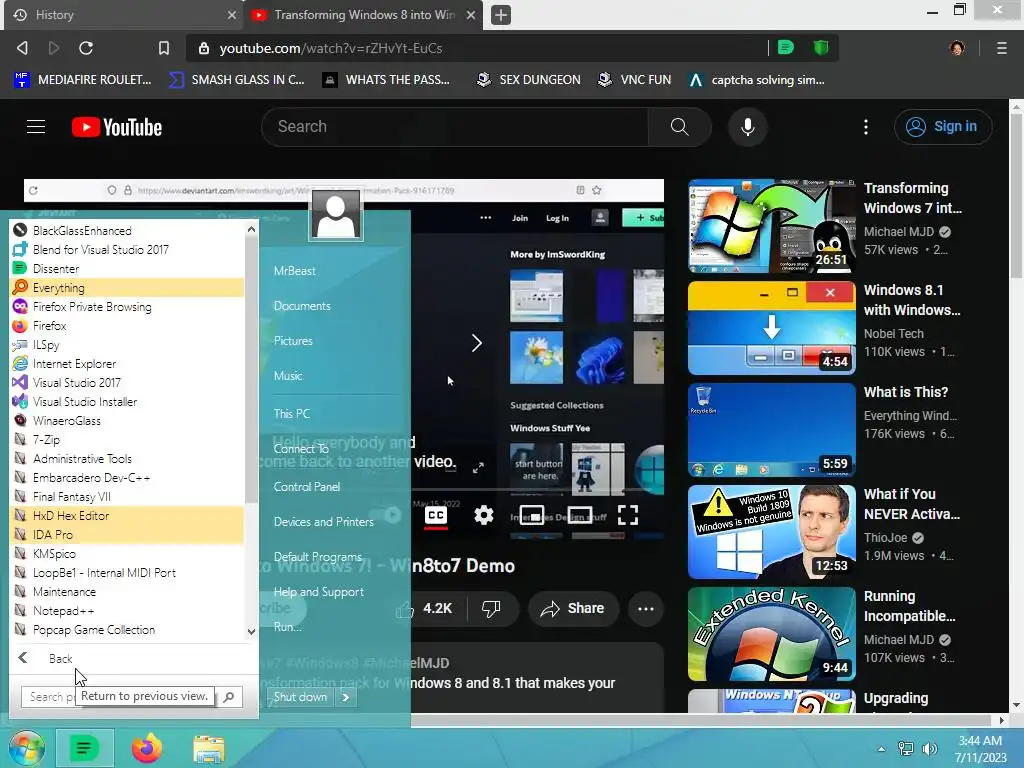Expand the HxD Hex Editor folder
Viewport: 1024px width, 768px height.
click(127, 515)
